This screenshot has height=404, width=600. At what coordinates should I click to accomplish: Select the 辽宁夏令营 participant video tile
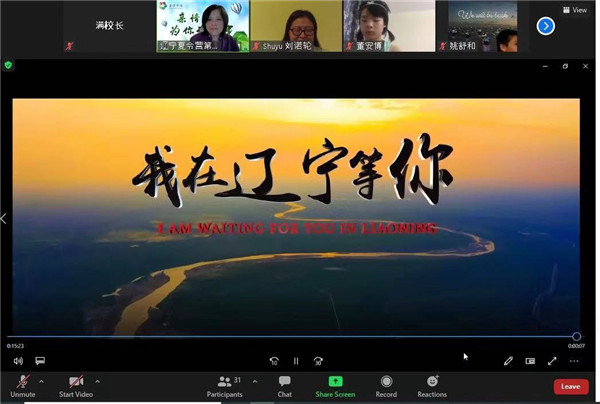coord(203,26)
